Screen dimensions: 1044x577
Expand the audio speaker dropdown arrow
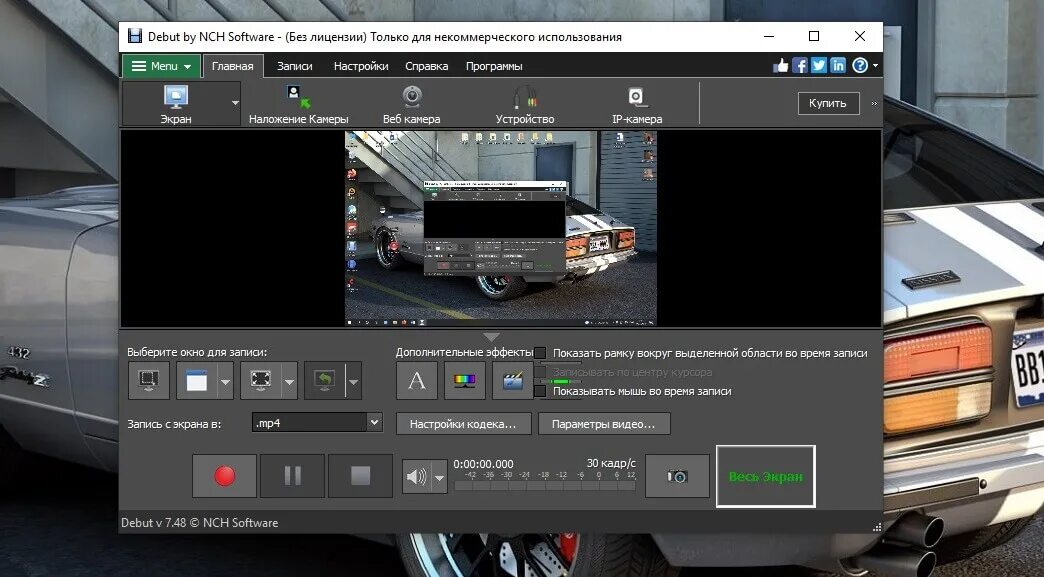pyautogui.click(x=439, y=477)
